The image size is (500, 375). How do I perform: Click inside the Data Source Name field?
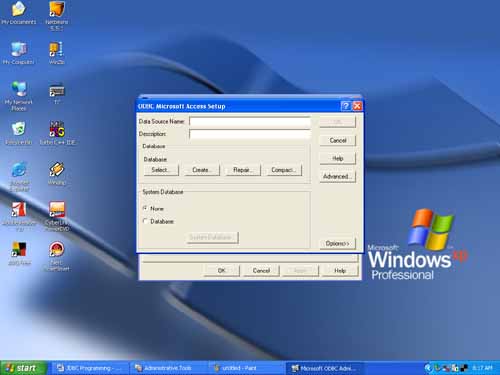(x=250, y=122)
